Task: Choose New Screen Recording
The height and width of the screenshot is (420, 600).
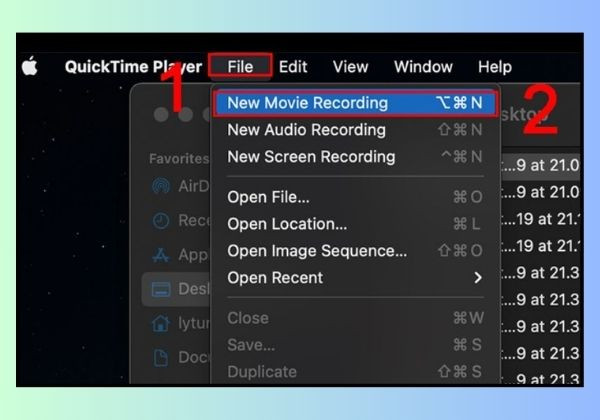Action: (x=355, y=157)
